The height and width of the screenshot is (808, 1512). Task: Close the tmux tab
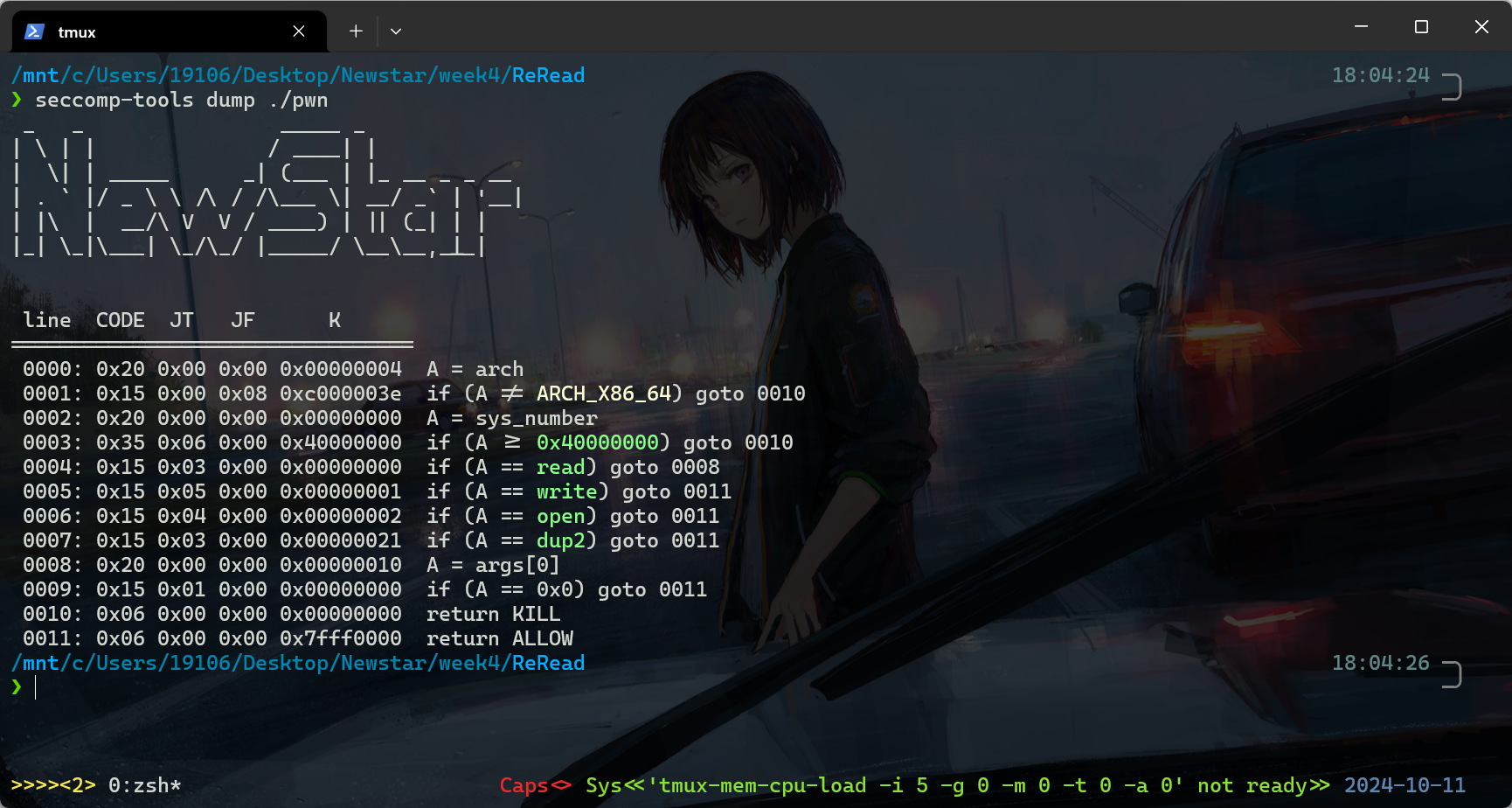[299, 31]
